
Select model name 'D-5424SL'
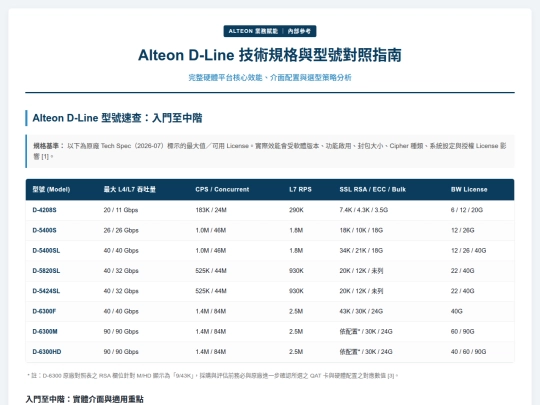46,291
